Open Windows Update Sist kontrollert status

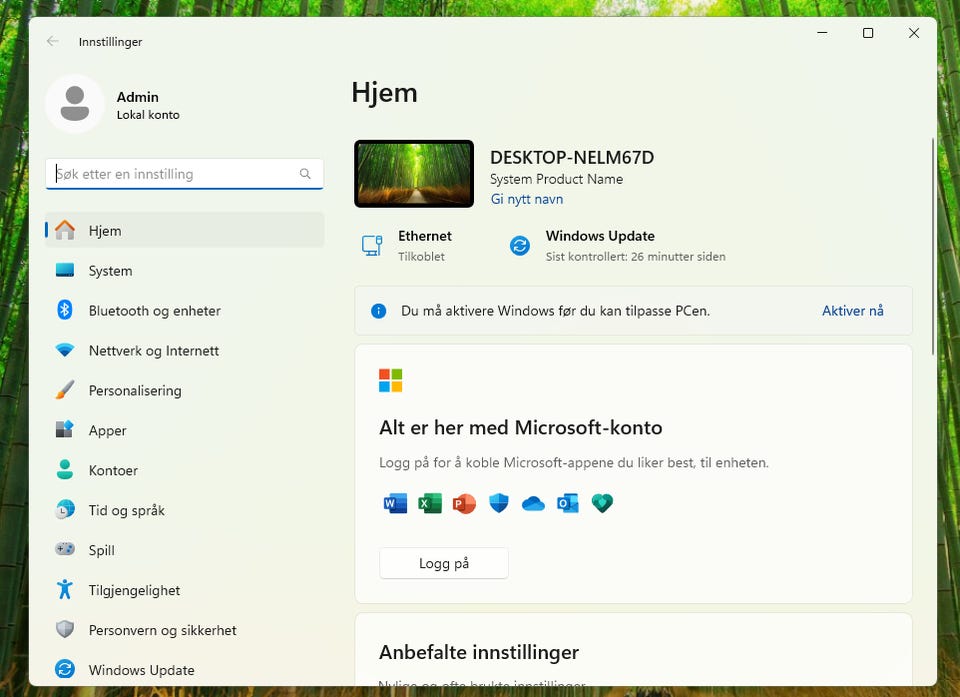[x=617, y=246]
